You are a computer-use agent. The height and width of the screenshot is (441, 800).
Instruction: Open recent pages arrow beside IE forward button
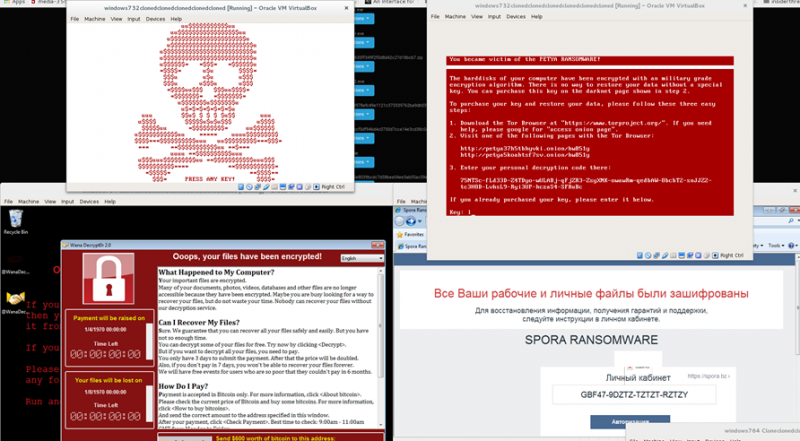click(419, 222)
